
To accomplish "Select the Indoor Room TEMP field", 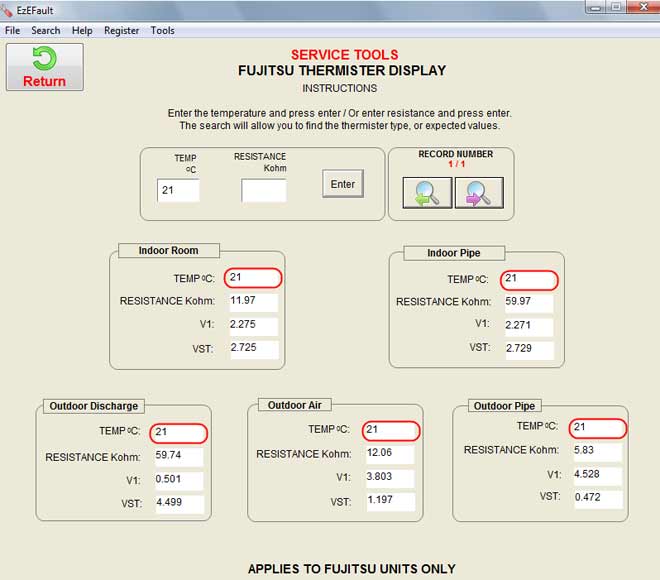I will coord(254,277).
